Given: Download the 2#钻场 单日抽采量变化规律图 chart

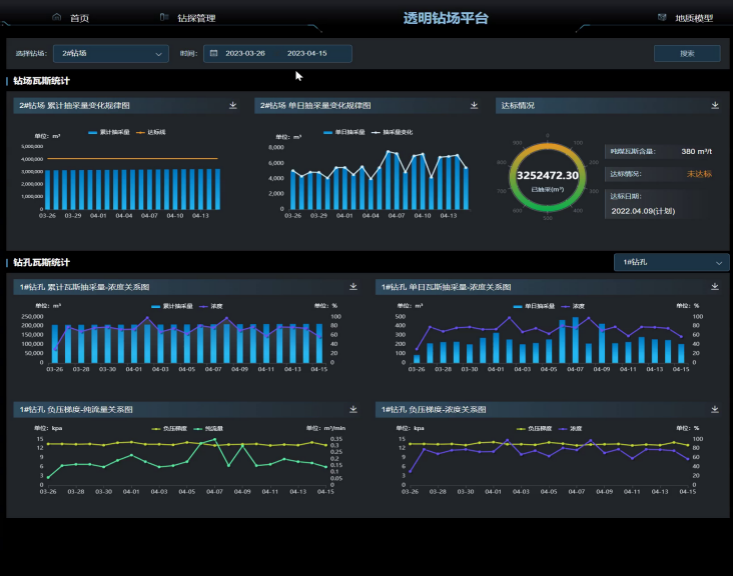Looking at the screenshot, I should [x=474, y=105].
